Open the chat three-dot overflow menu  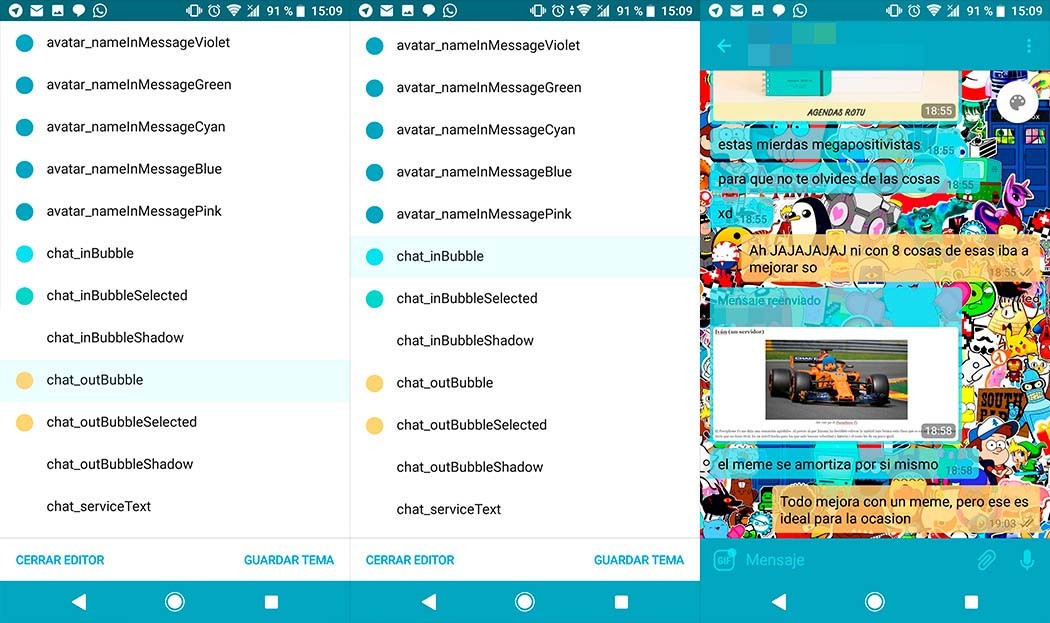tap(1029, 46)
